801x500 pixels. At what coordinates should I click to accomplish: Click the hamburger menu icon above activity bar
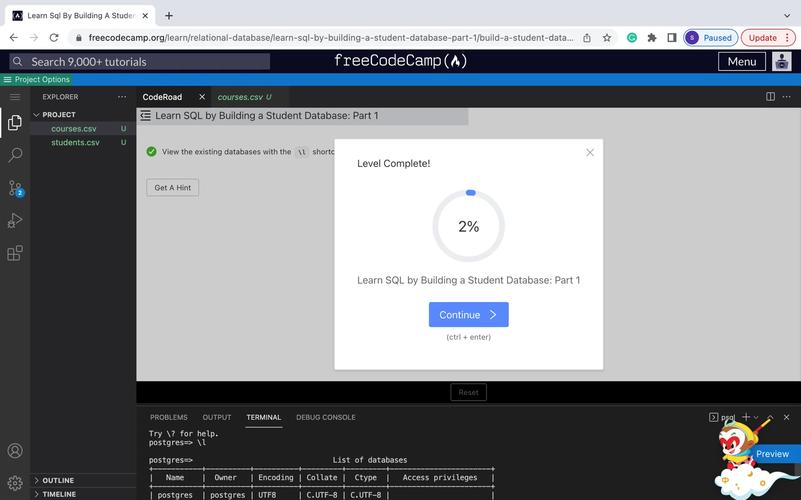(x=15, y=97)
